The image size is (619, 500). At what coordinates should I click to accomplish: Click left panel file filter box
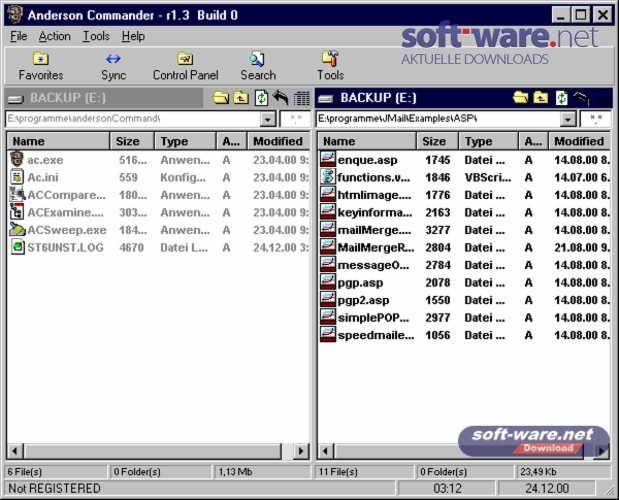(x=295, y=119)
